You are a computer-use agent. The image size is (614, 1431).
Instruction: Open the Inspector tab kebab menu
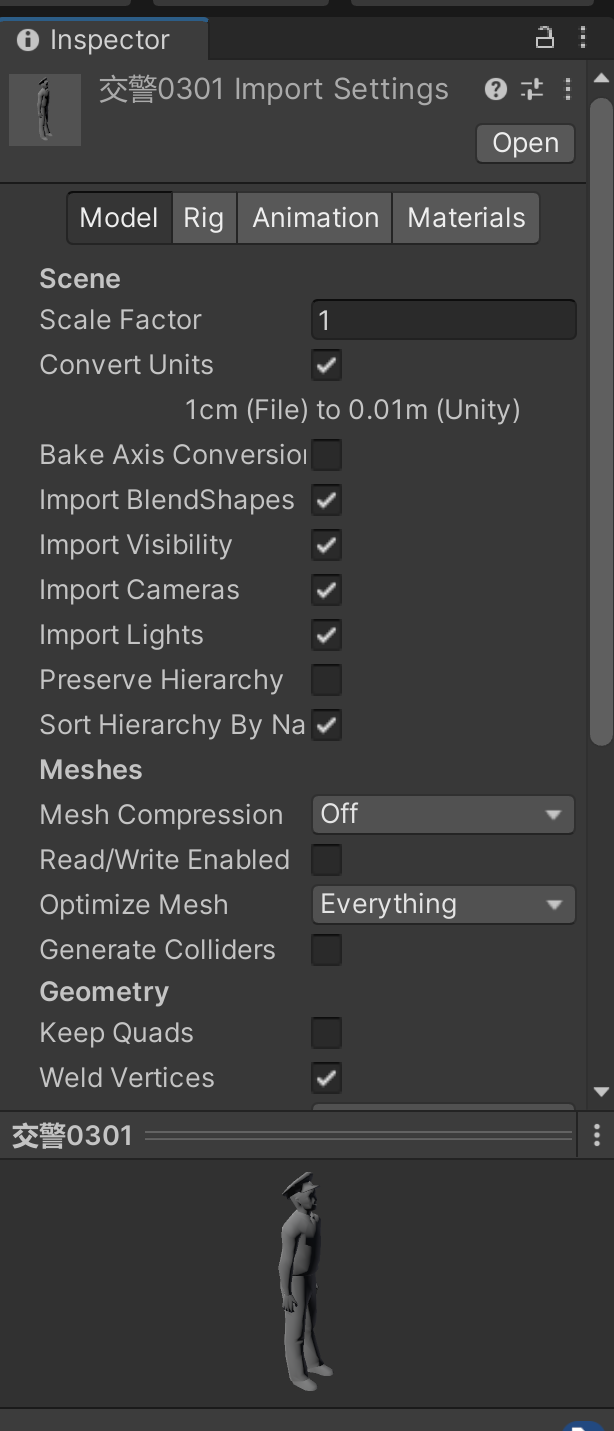583,39
